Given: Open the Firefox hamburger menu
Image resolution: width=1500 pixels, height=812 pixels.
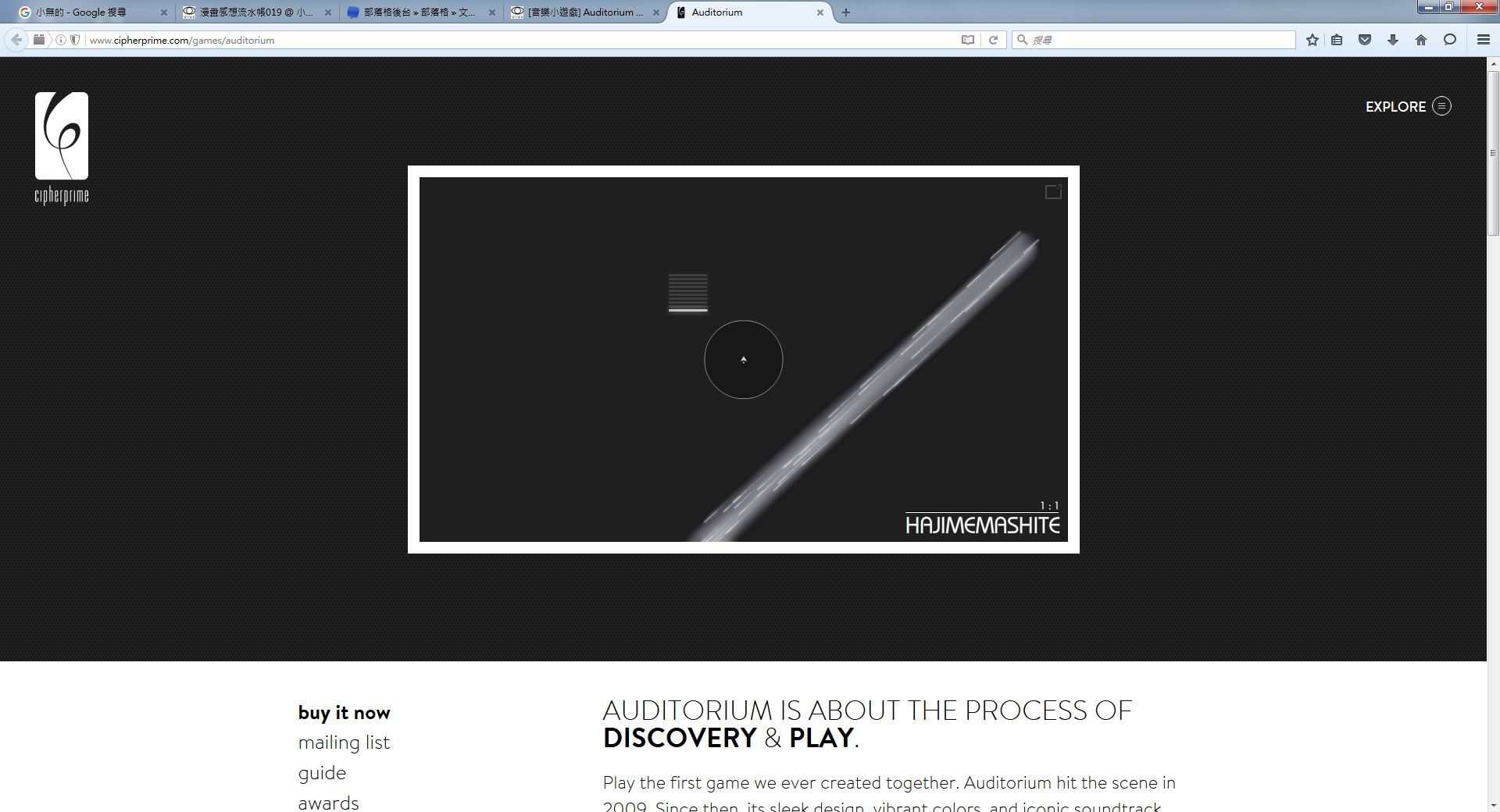Looking at the screenshot, I should coord(1483,40).
